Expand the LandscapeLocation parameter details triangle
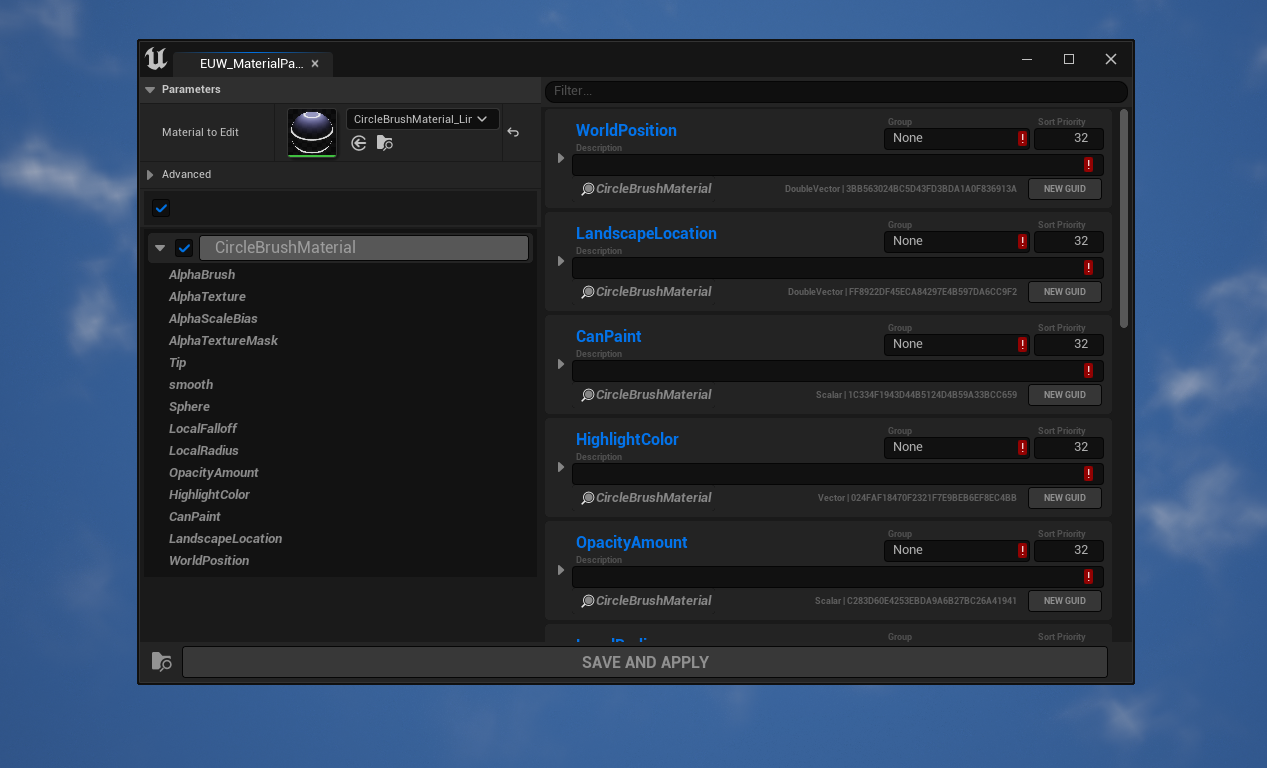The height and width of the screenshot is (768, 1267). click(560, 261)
